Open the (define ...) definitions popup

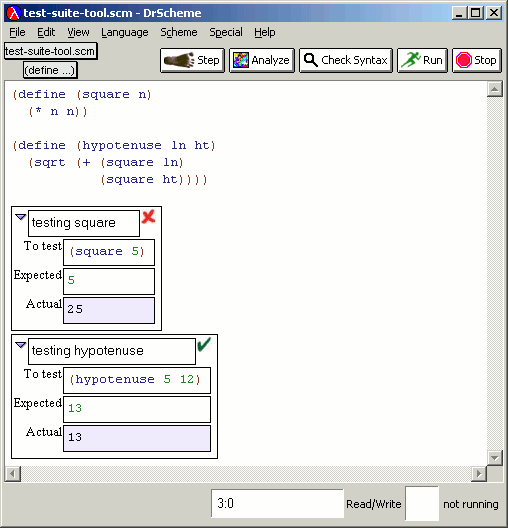click(x=50, y=70)
